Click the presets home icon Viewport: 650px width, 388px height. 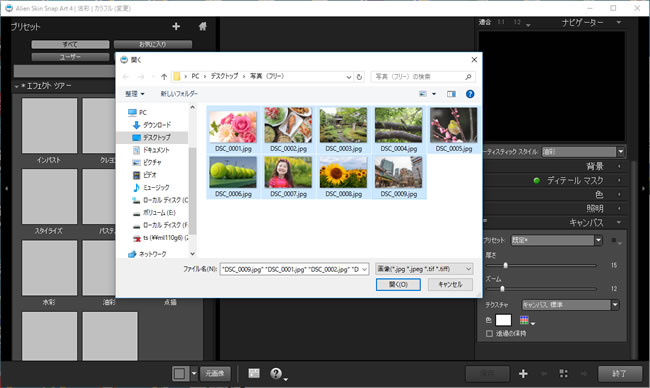point(202,27)
